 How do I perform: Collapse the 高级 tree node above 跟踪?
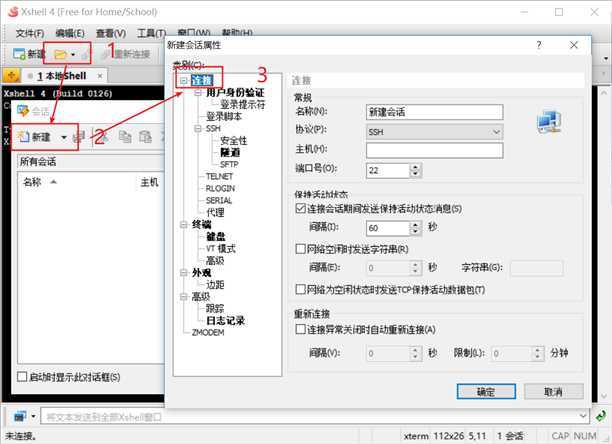click(x=184, y=297)
